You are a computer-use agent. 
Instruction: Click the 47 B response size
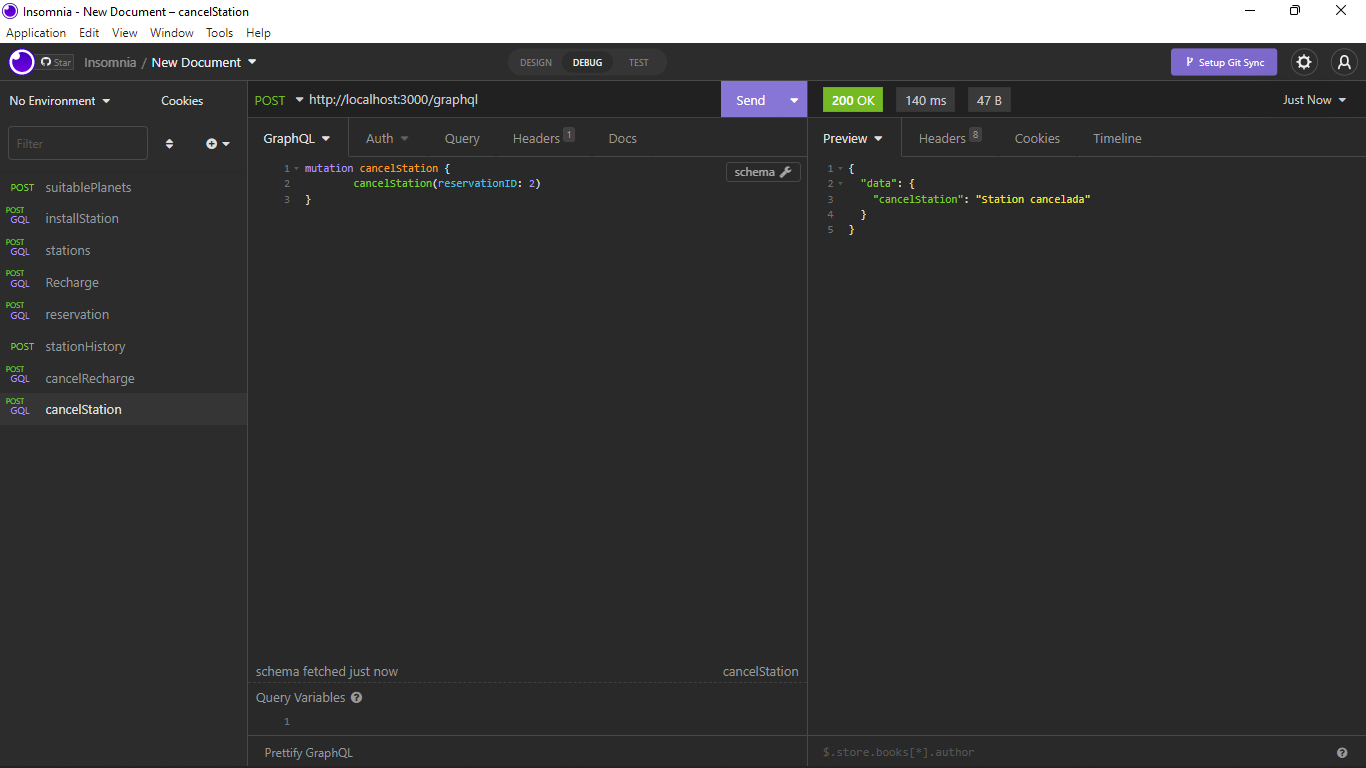989,100
